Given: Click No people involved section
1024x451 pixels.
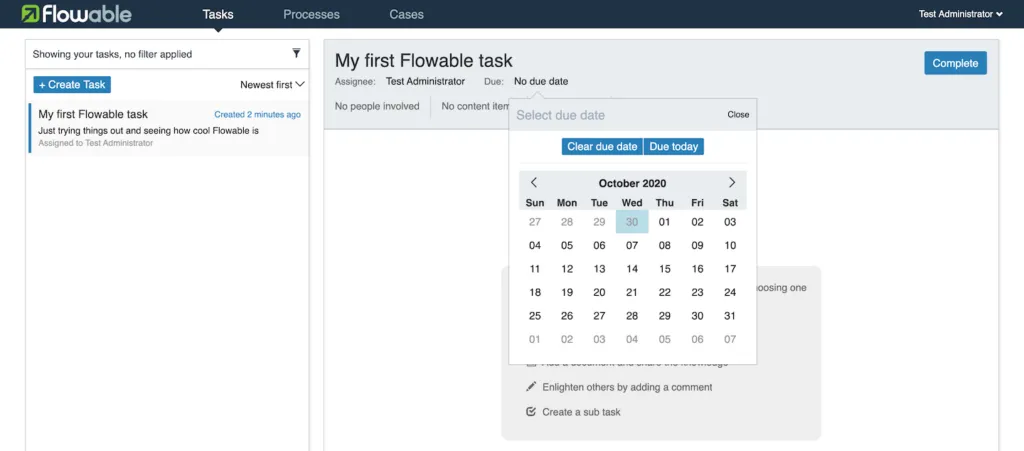Looking at the screenshot, I should 377,106.
